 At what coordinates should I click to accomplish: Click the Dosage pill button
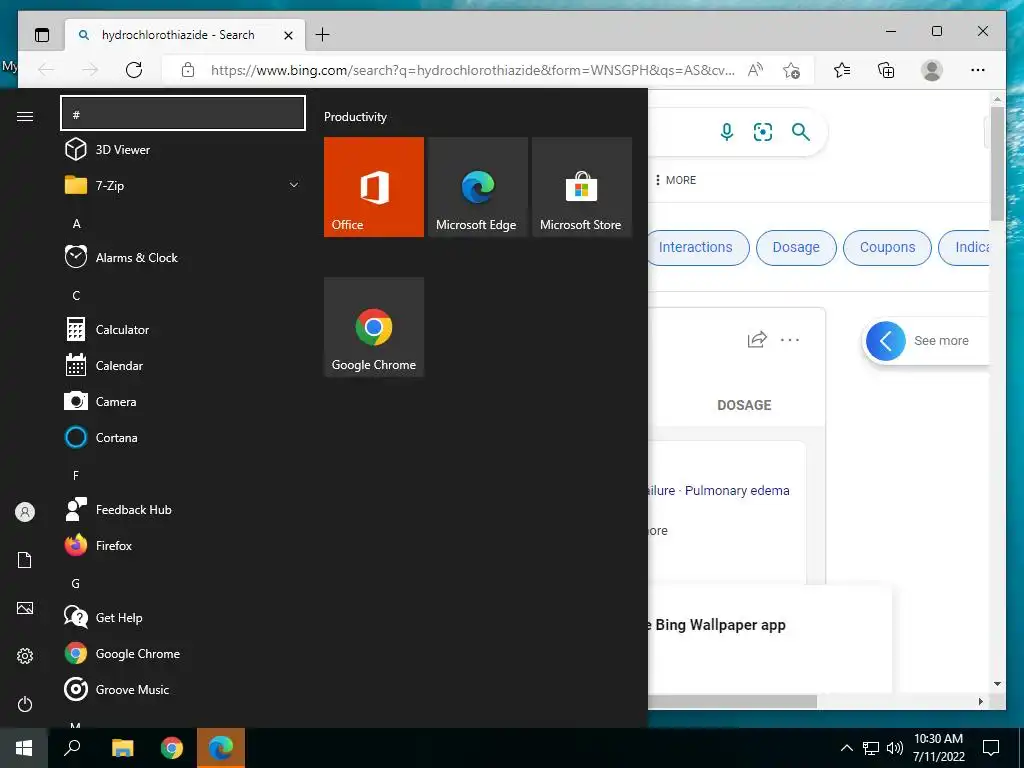[796, 248]
